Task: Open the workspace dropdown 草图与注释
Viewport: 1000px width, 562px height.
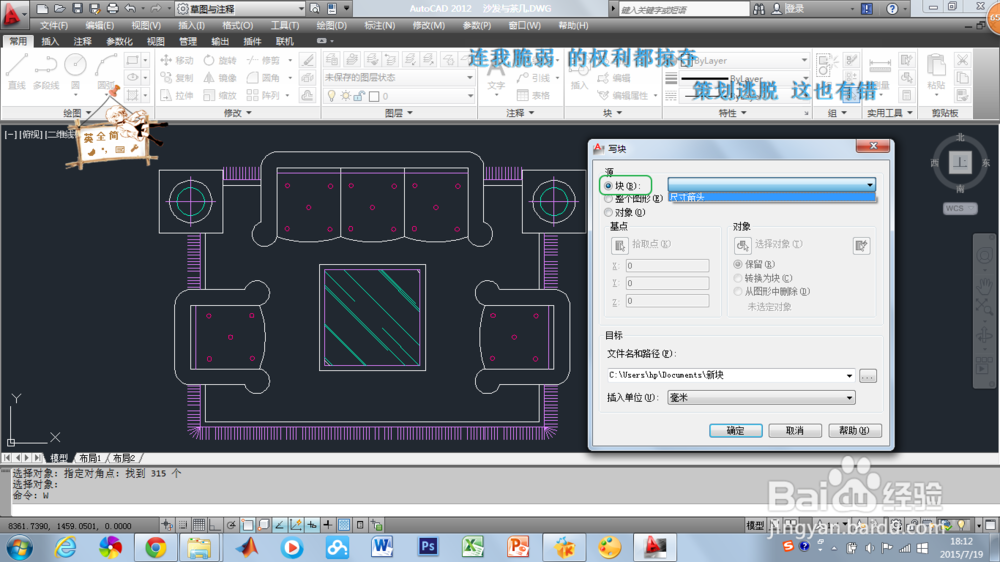Action: point(240,8)
